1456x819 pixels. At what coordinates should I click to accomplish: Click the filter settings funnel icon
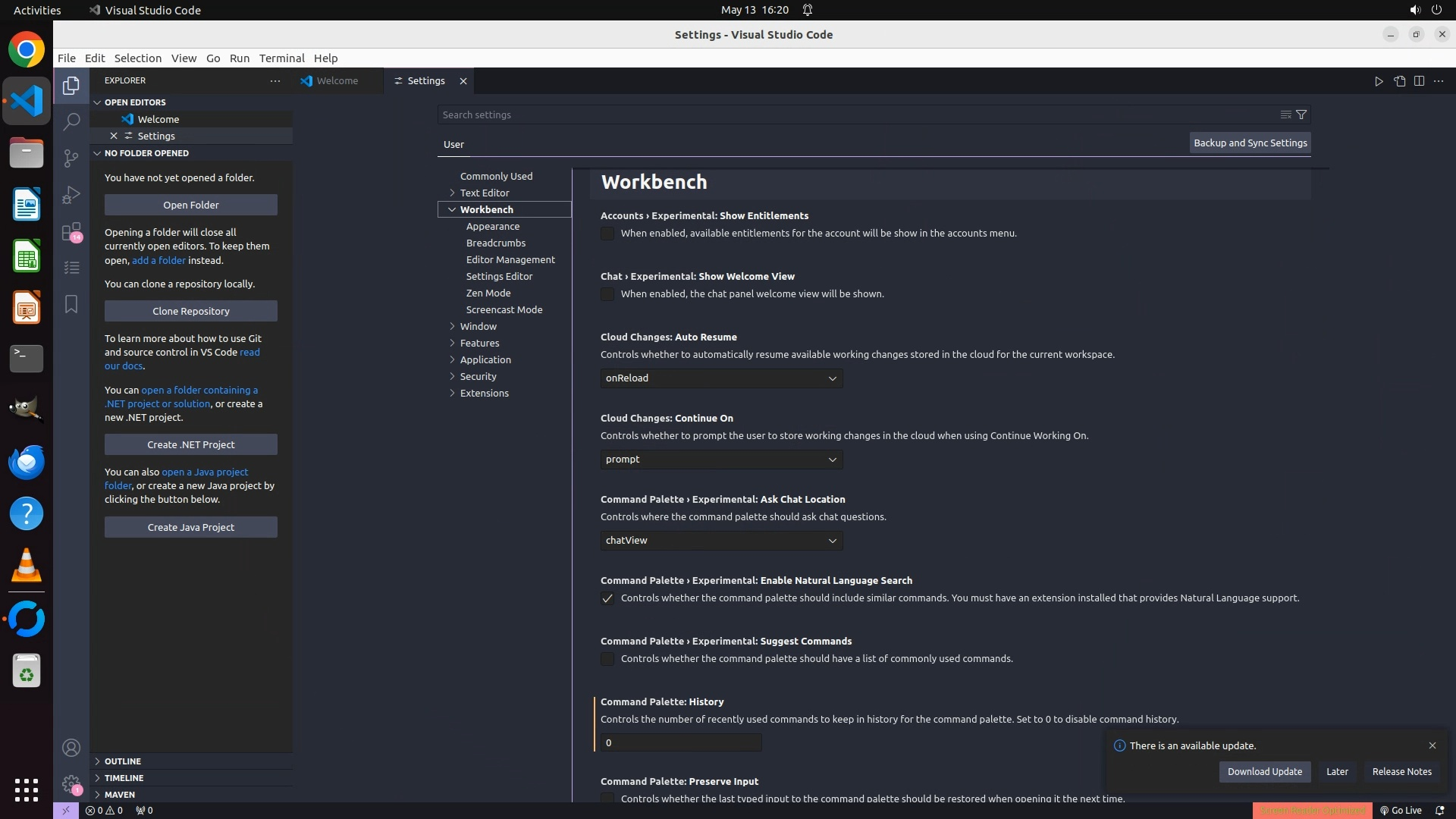[1301, 115]
